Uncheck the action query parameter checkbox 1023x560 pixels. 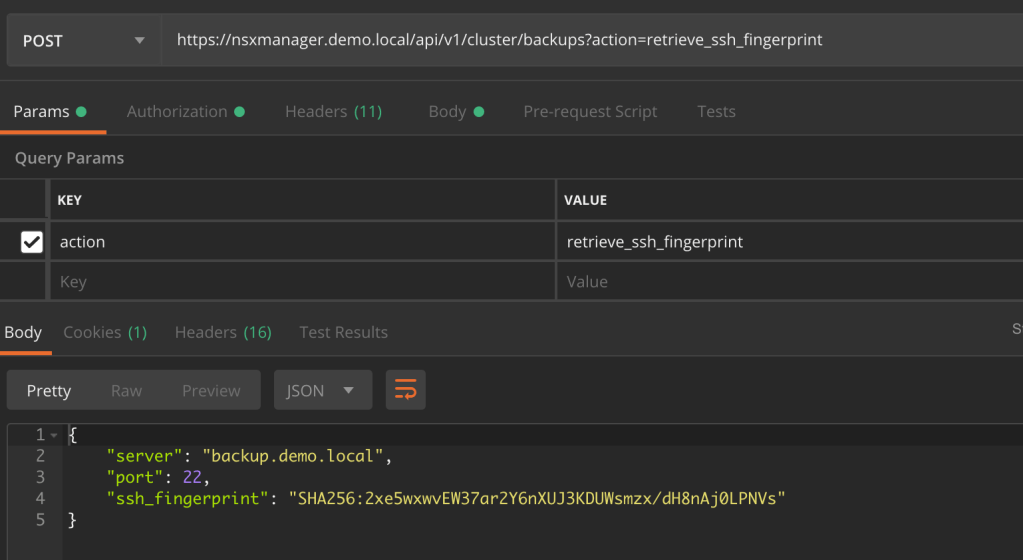click(x=32, y=242)
